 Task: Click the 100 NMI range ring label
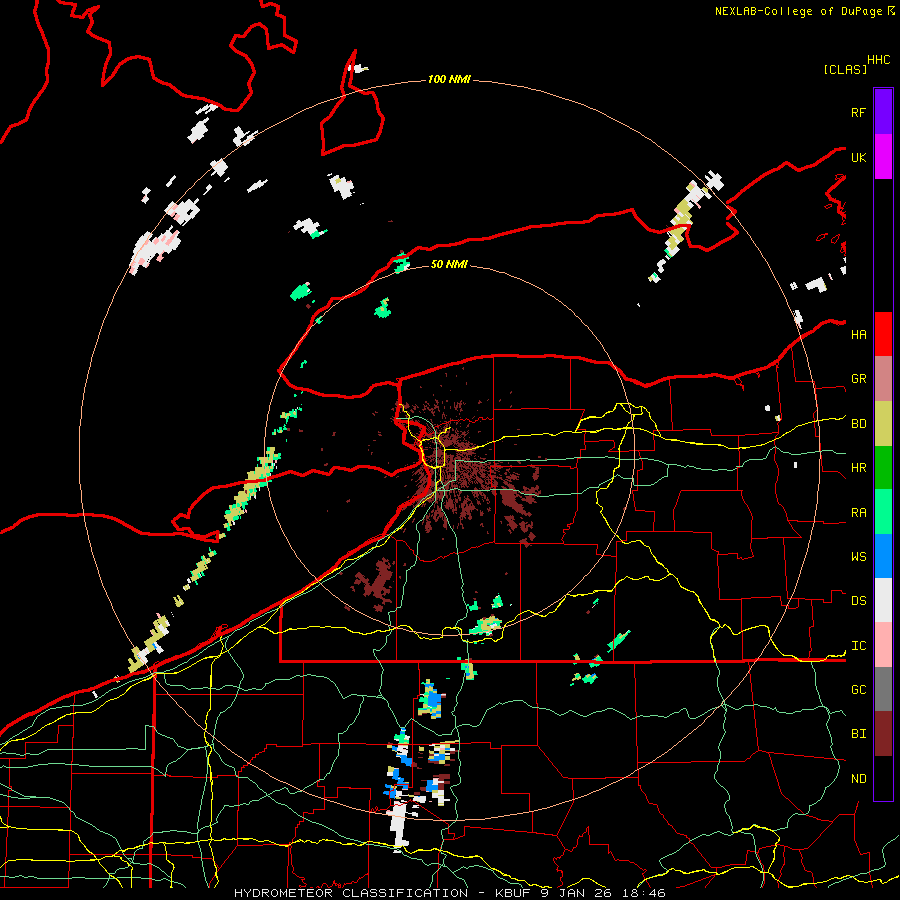tap(449, 79)
